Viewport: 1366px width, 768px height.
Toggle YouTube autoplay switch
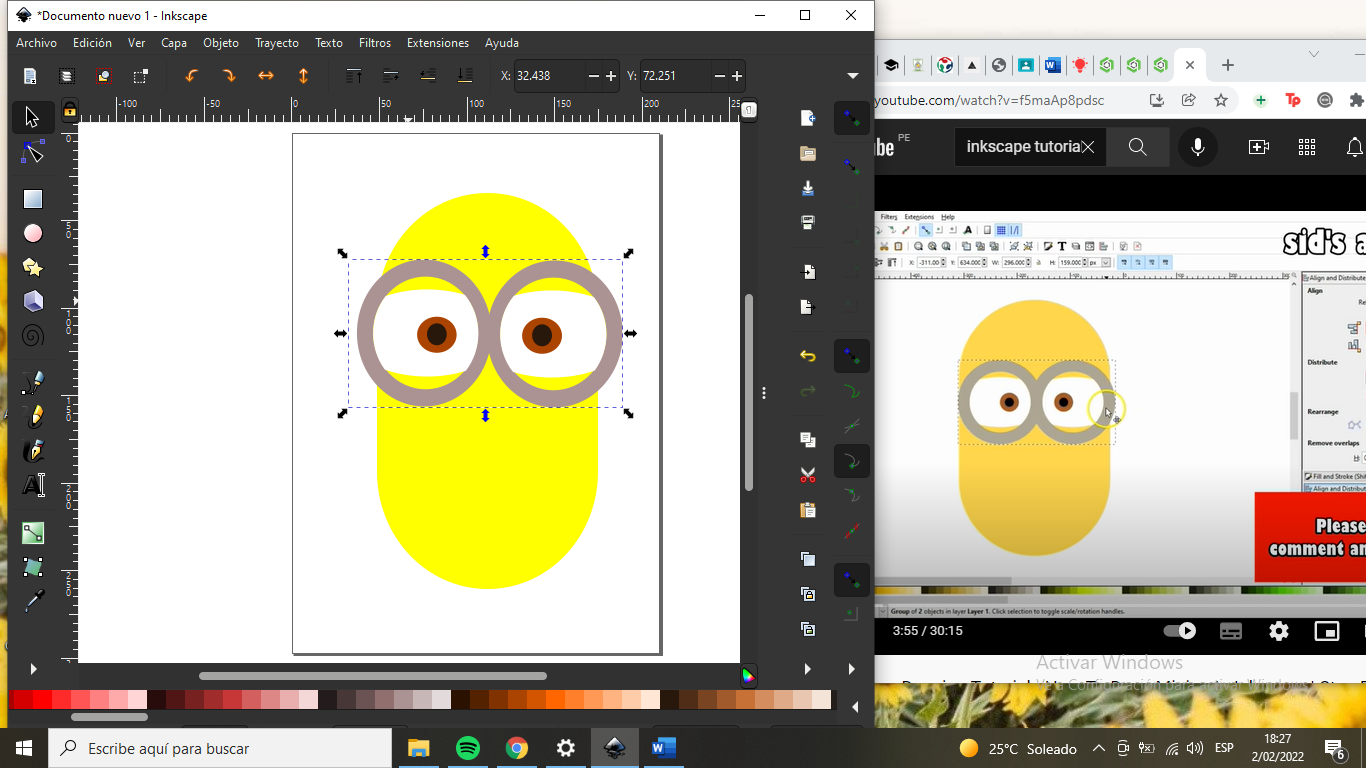tap(1180, 631)
